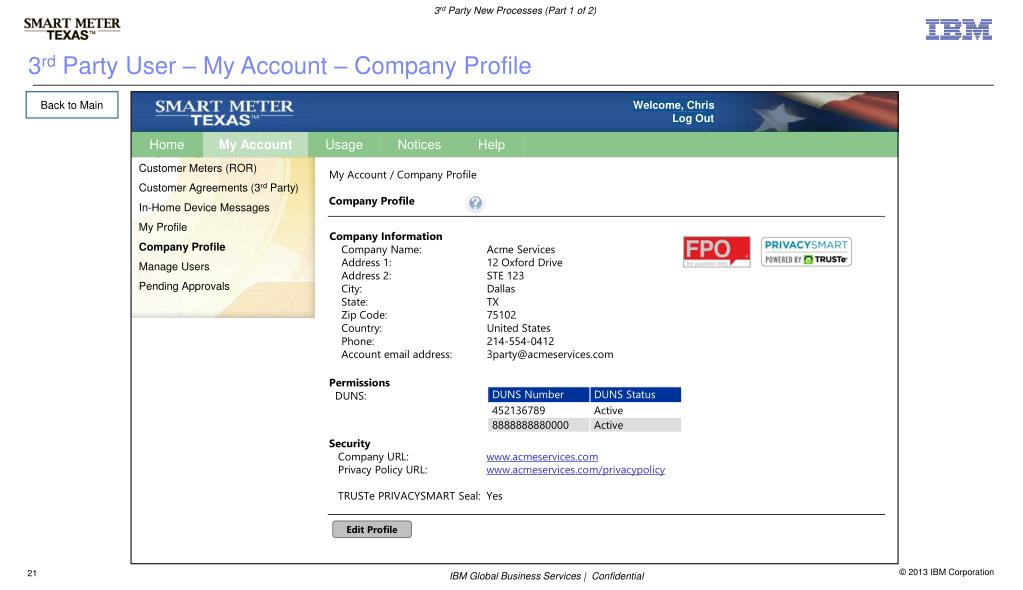Click the Smart Meter Texas slide logo
Viewport: 1023px width, 590px height.
tap(72, 29)
